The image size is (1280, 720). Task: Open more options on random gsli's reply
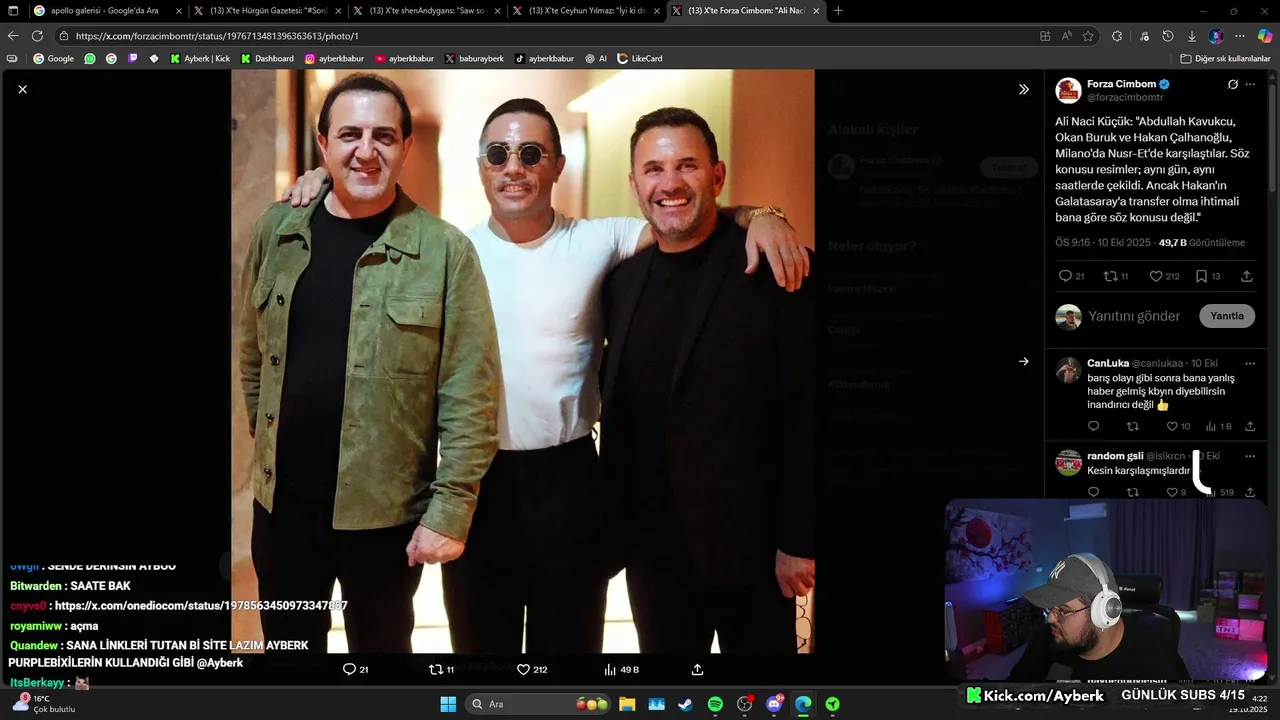click(x=1250, y=456)
